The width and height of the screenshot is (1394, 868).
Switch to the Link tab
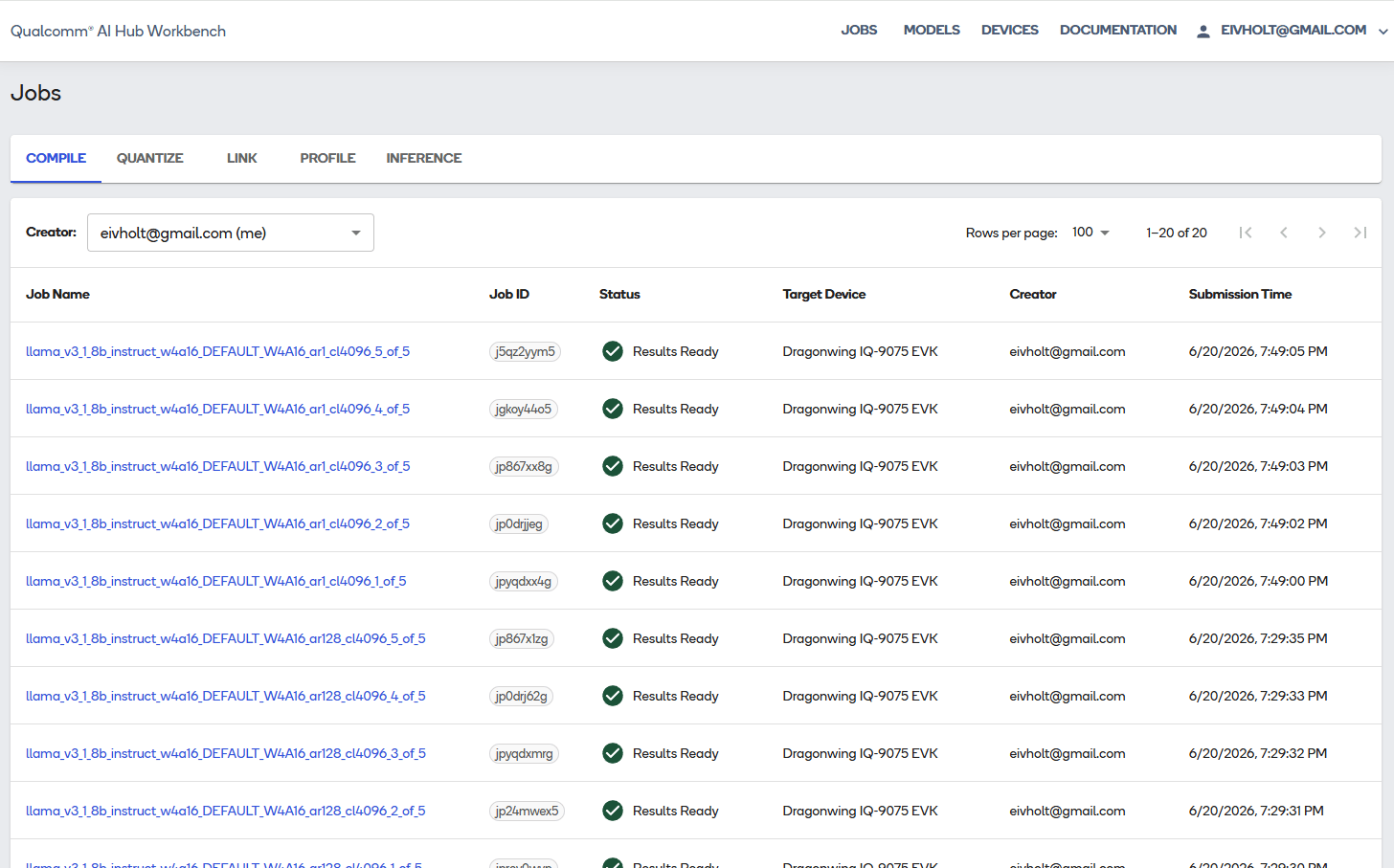242,158
